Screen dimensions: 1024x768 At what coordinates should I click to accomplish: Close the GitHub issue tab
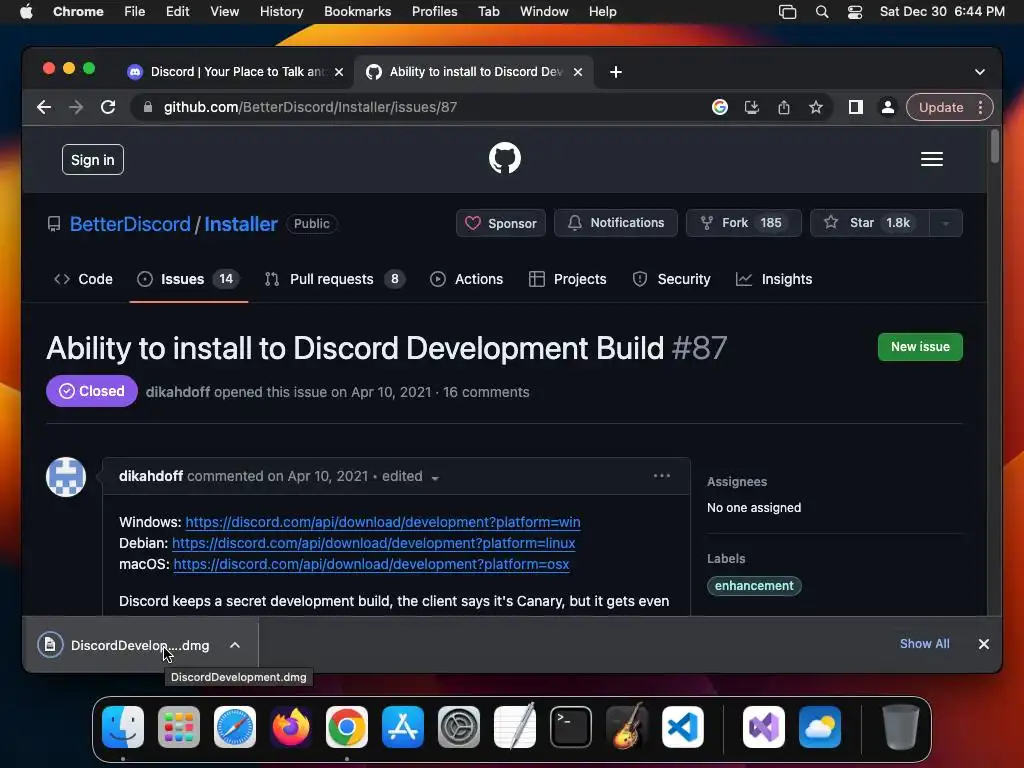point(578,72)
